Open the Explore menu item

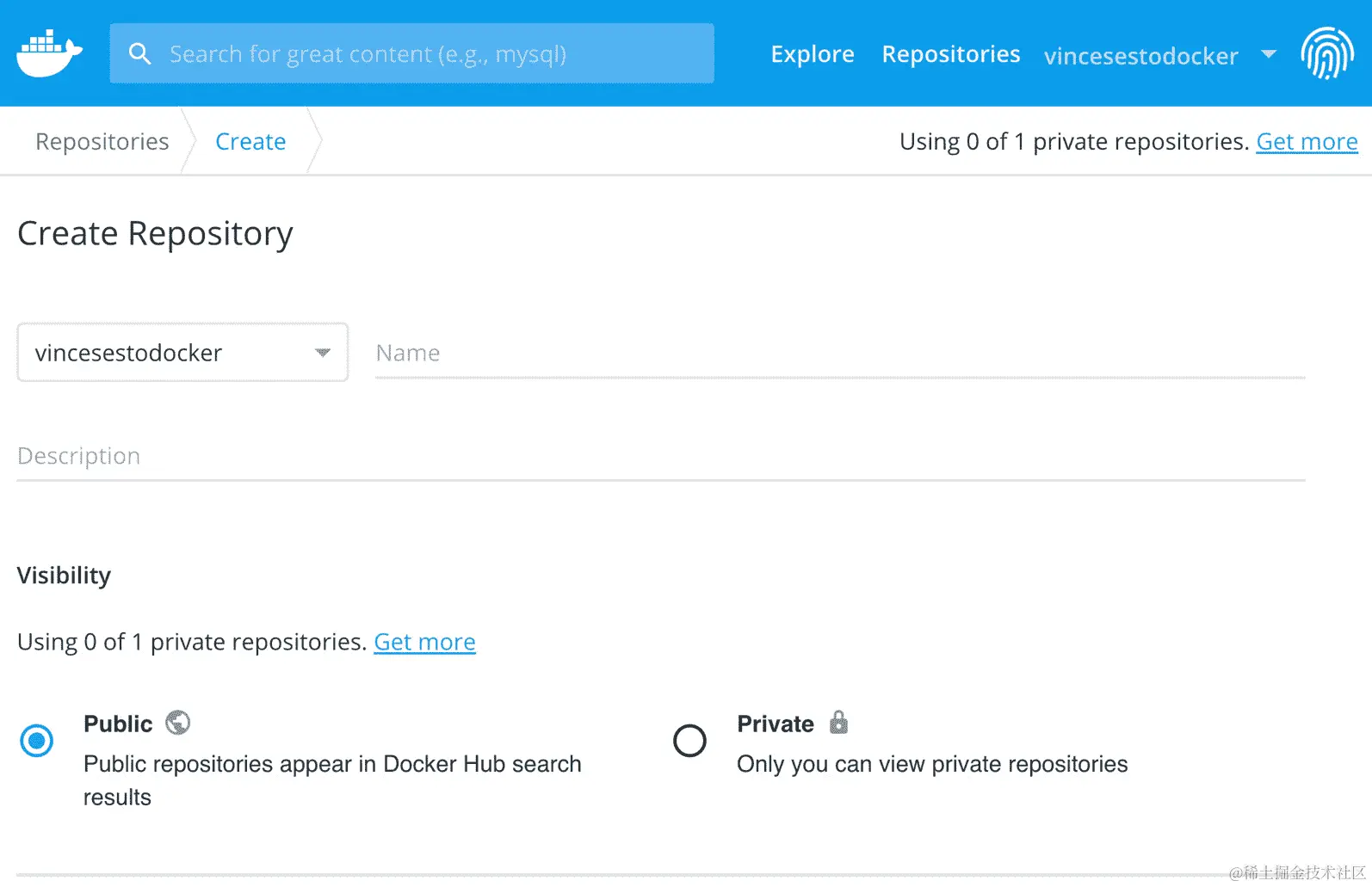[x=813, y=54]
